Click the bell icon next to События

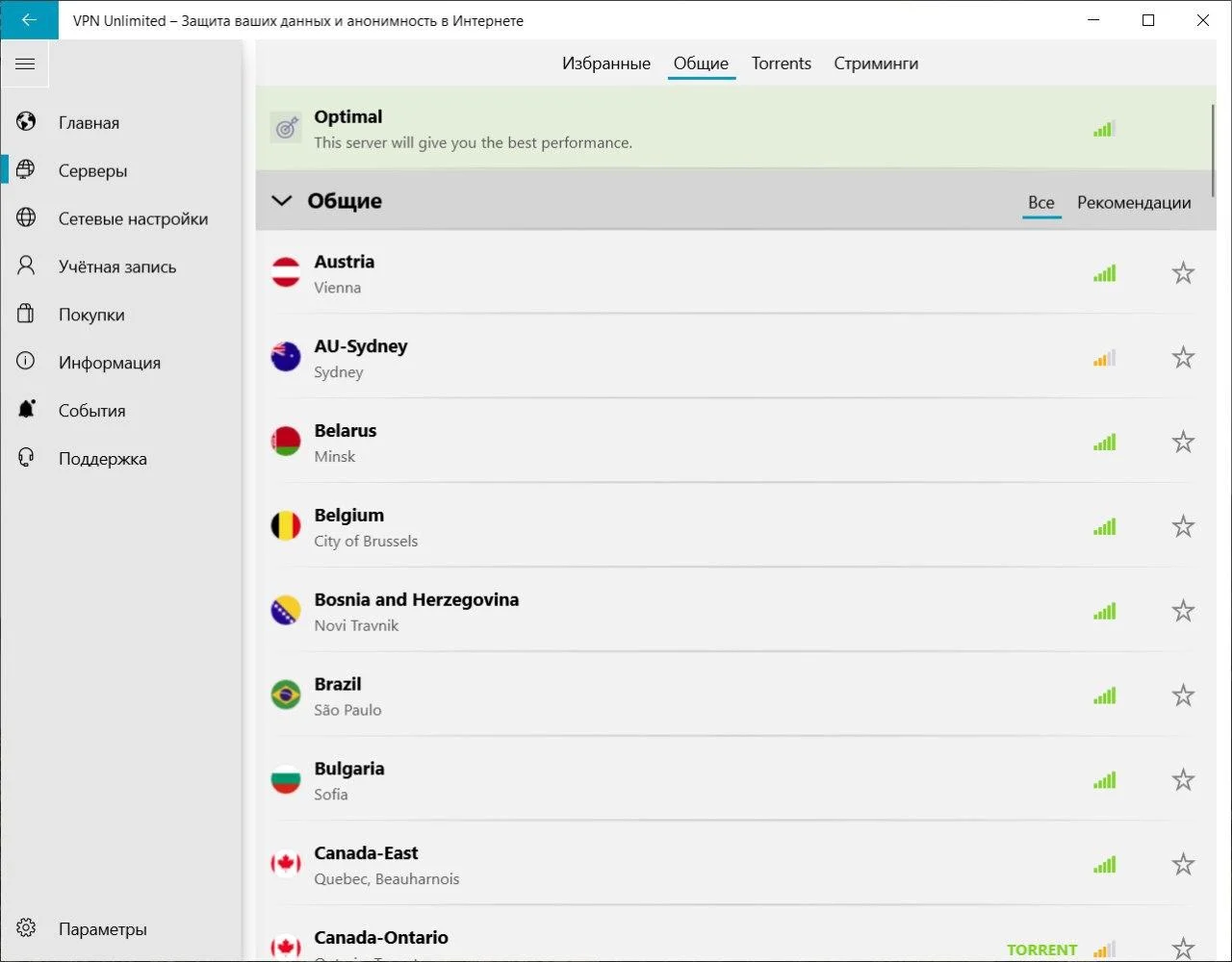pyautogui.click(x=26, y=410)
